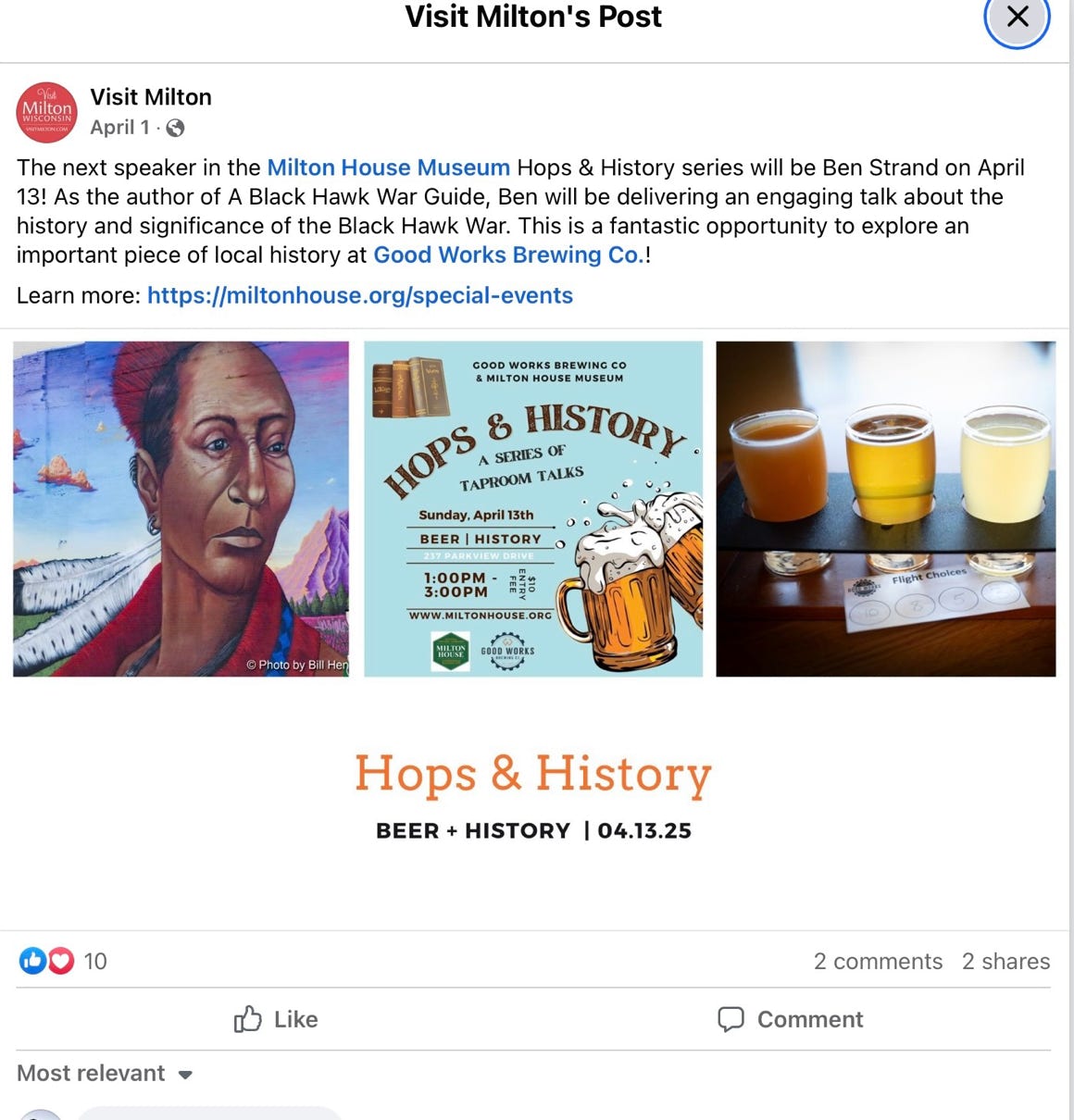This screenshot has width=1074, height=1120.
Task: Click the thumbs-up Like button
Action: pyautogui.click(x=276, y=1019)
